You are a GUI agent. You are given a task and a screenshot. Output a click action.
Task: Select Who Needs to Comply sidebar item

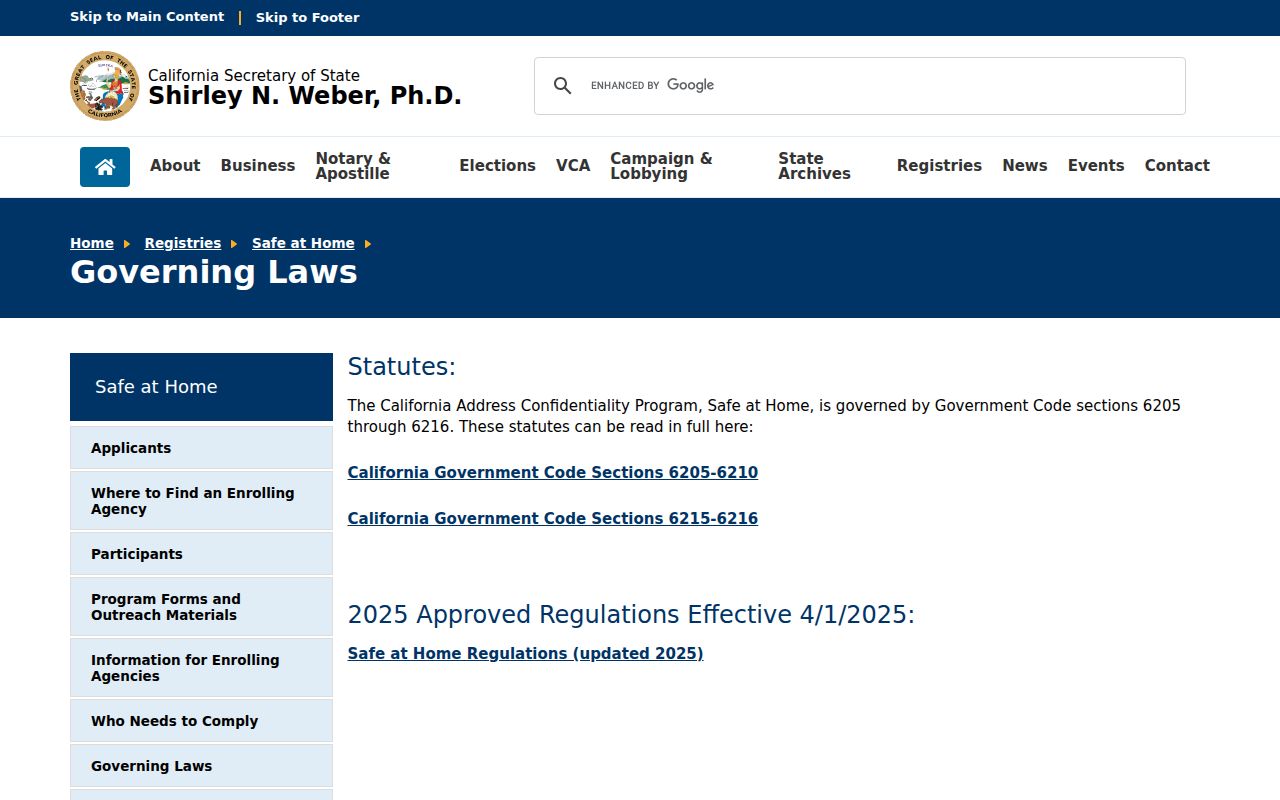(201, 721)
